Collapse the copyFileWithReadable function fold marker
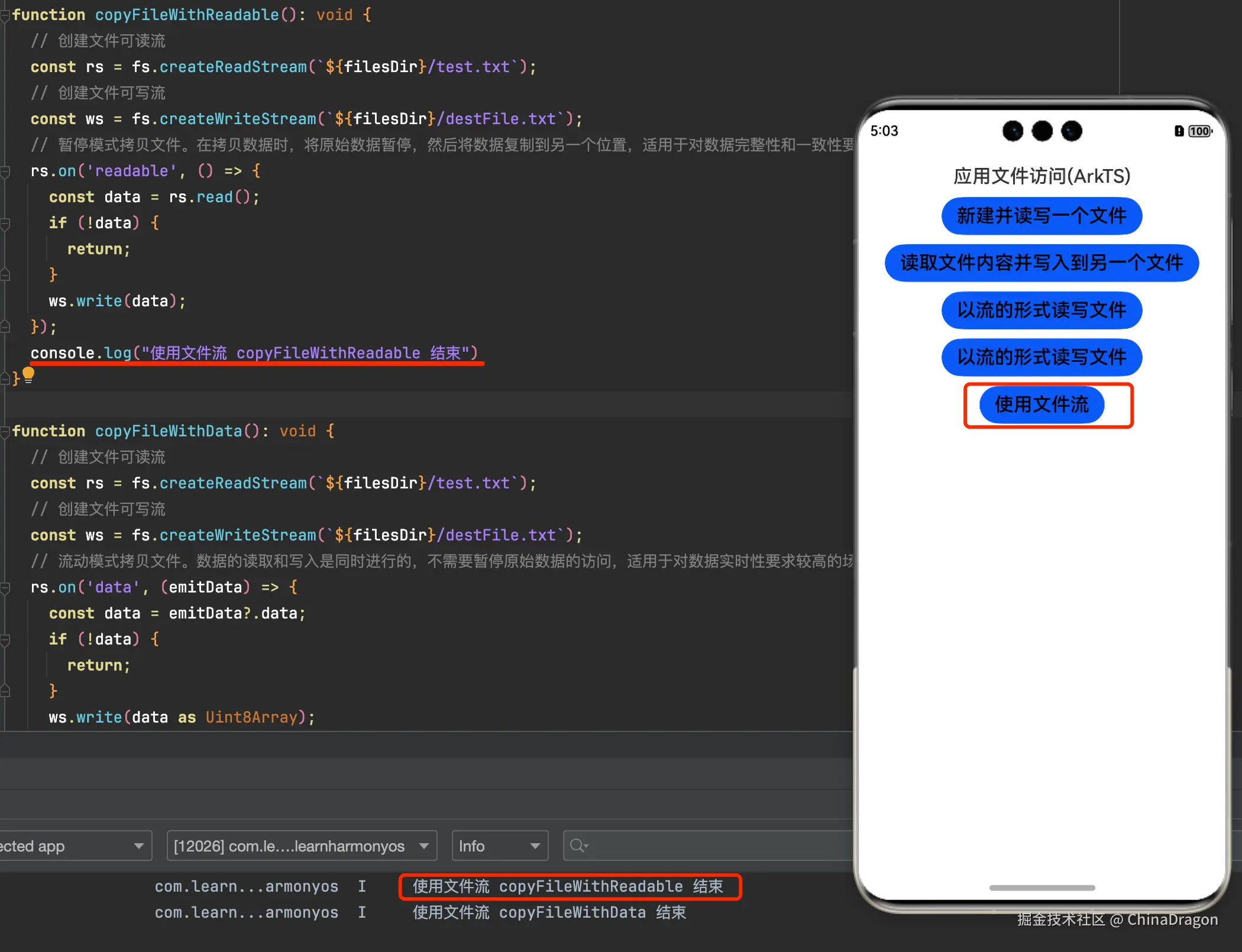1242x952 pixels. click(x=5, y=15)
